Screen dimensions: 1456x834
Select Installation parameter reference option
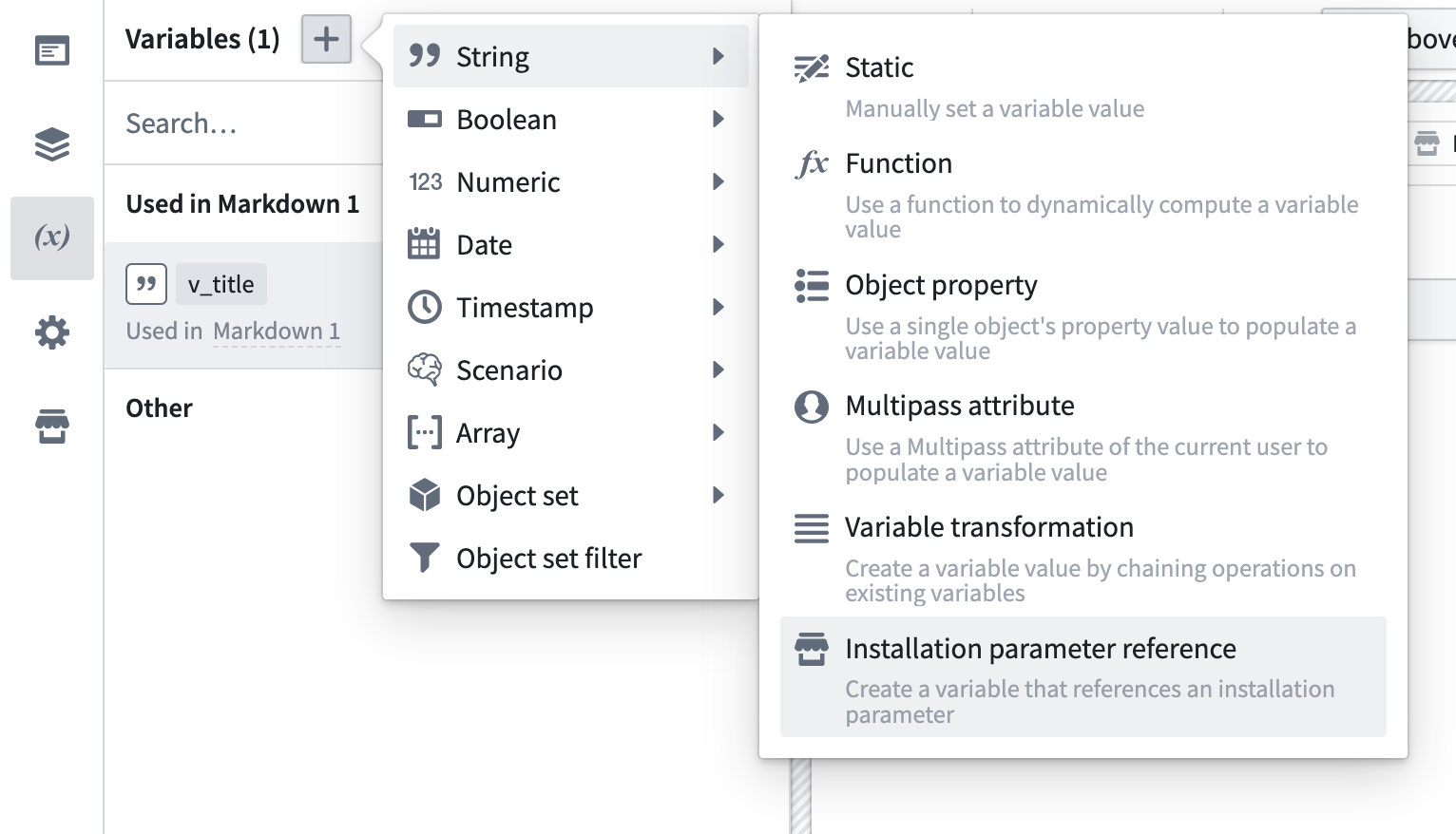pos(1083,677)
